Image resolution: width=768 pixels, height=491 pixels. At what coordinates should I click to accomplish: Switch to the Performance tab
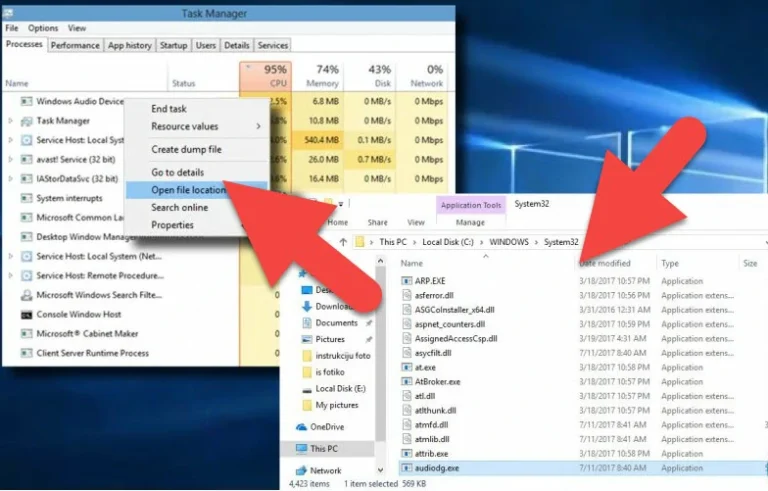(75, 45)
